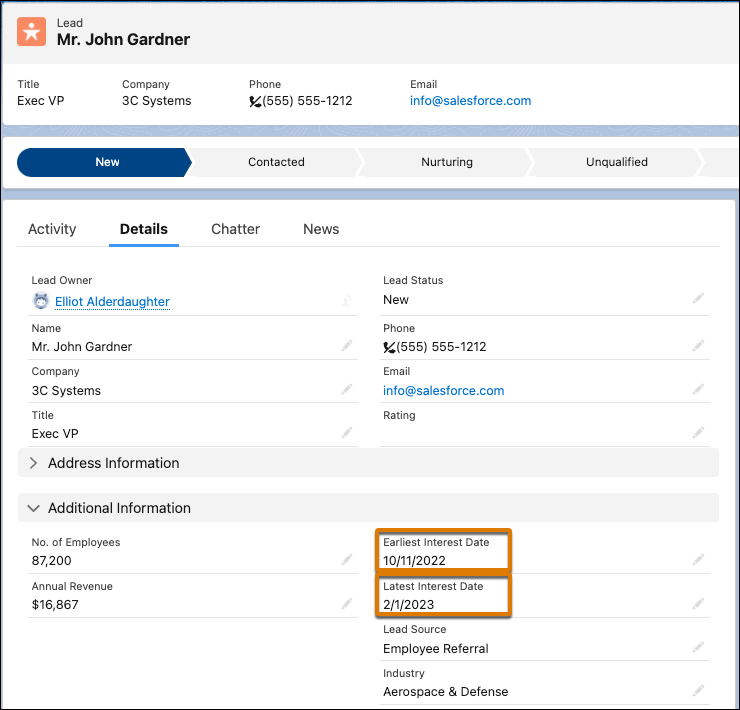Click the Earliest Interest Date value 10/11/2022
The image size is (740, 710).
pyautogui.click(x=414, y=561)
